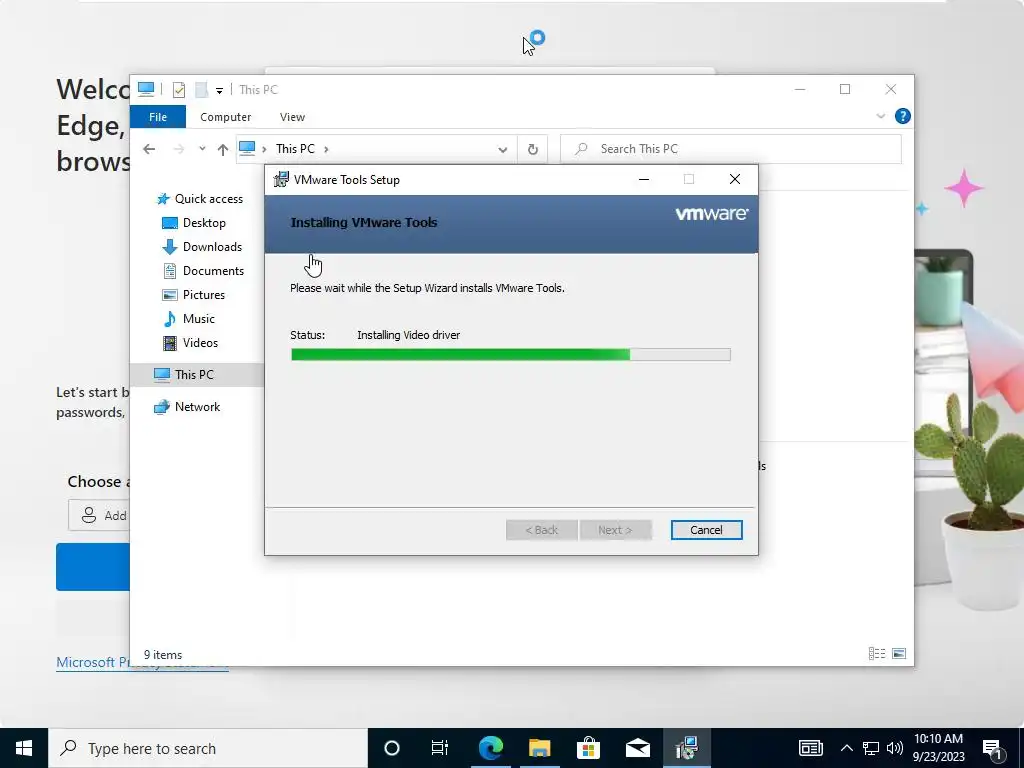Image resolution: width=1024 pixels, height=768 pixels.
Task: Open the notification center icon
Action: (x=992, y=749)
